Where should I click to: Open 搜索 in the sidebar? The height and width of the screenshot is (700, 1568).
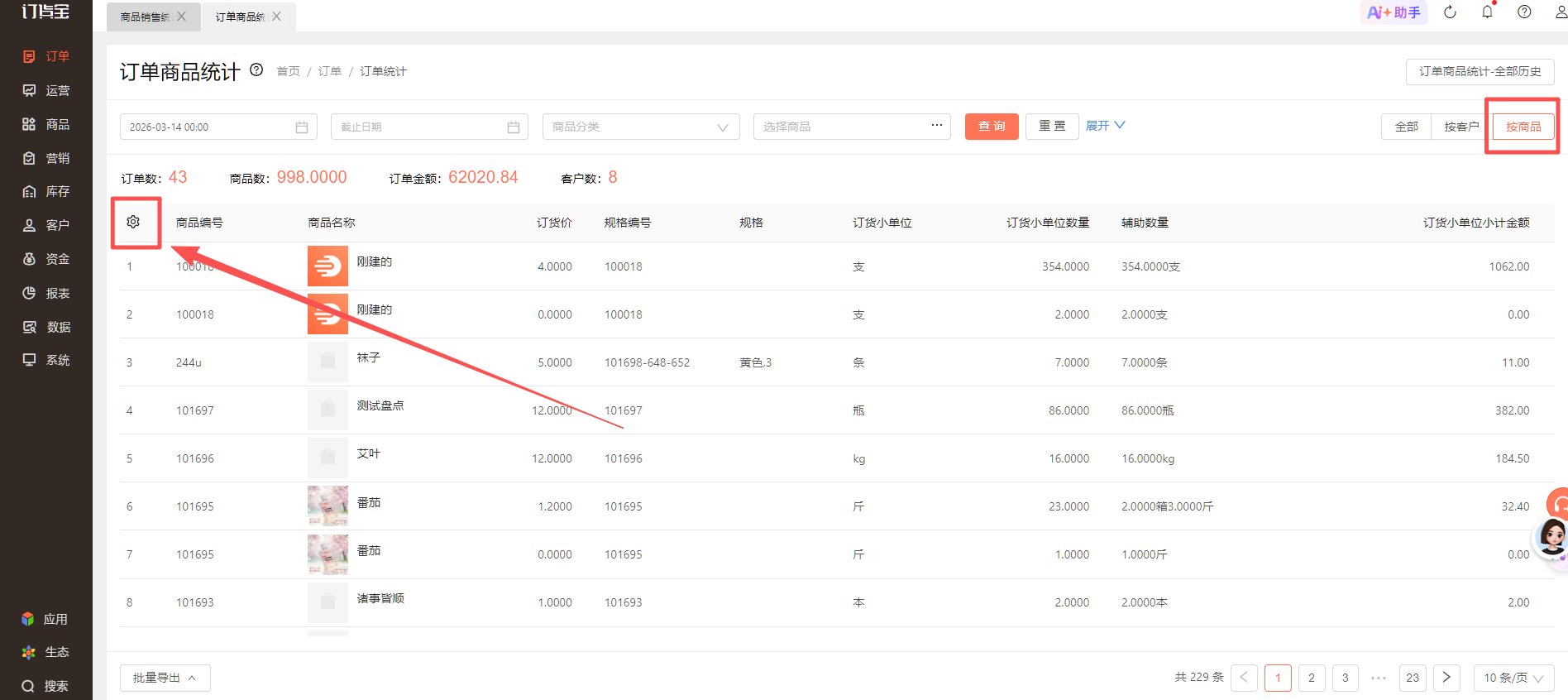pos(45,686)
